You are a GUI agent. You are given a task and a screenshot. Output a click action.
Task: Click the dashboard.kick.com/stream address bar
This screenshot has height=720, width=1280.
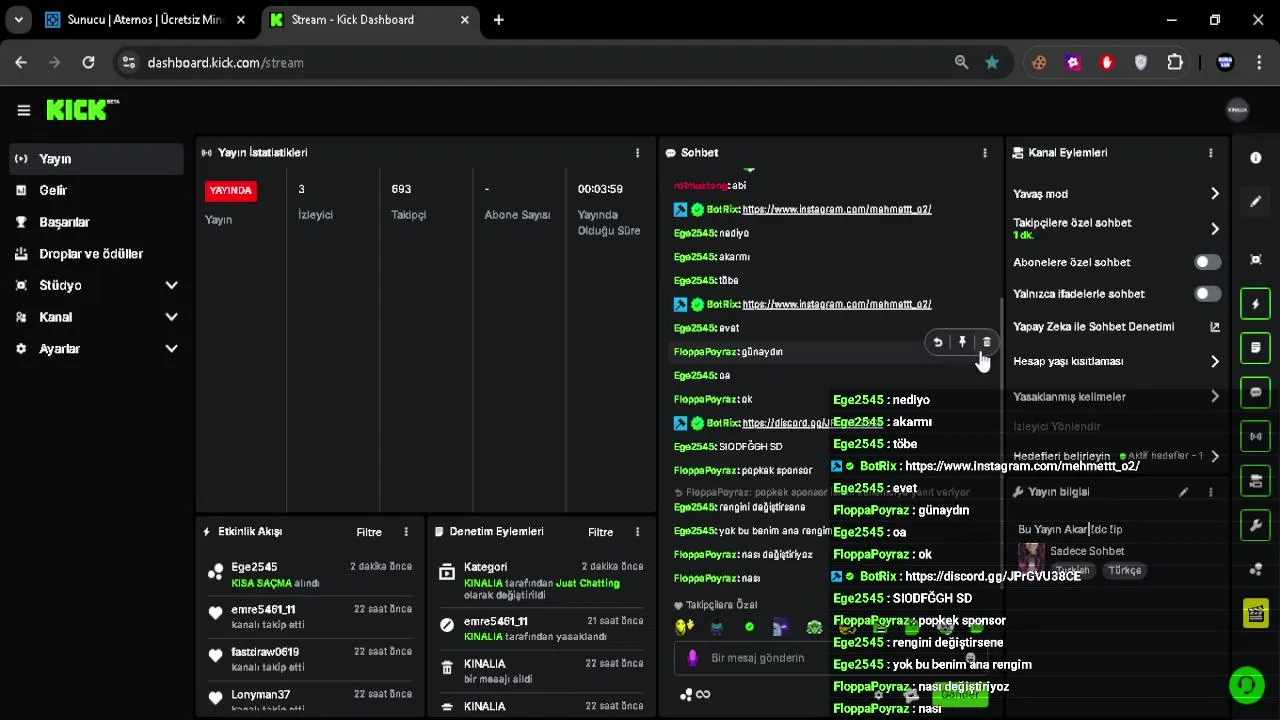(x=540, y=62)
